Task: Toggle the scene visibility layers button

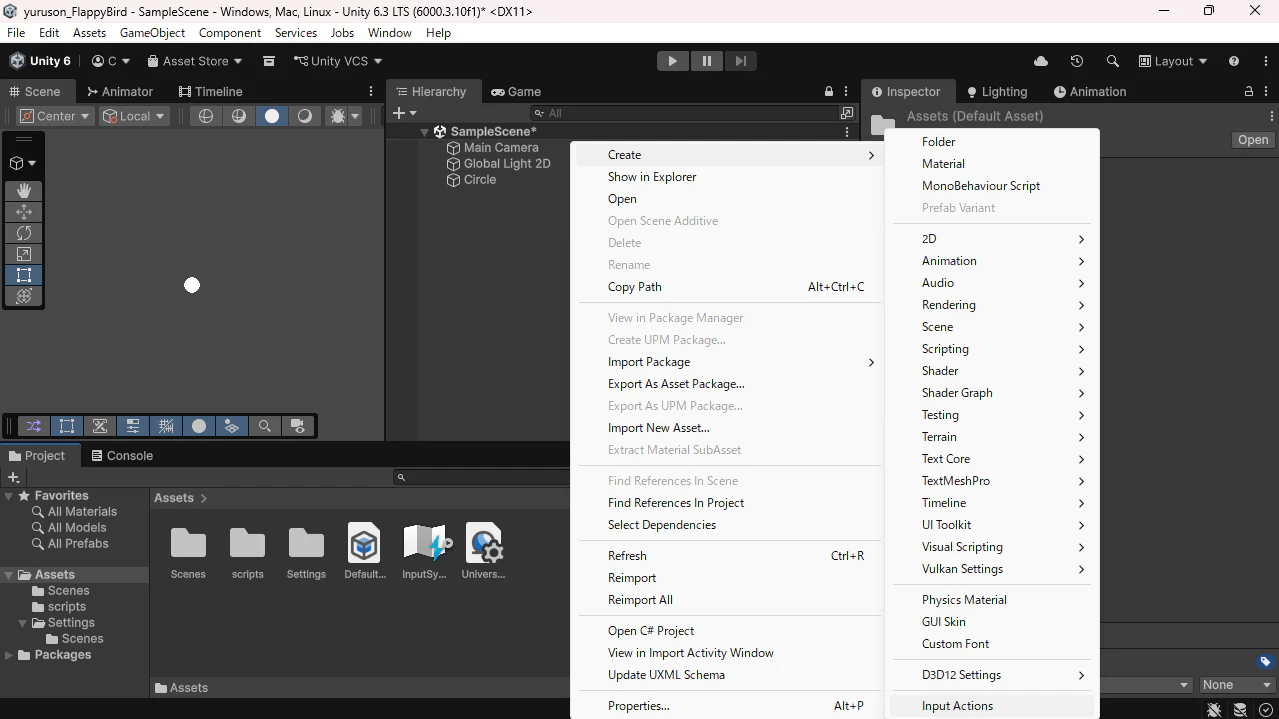Action: pyautogui.click(x=232, y=426)
